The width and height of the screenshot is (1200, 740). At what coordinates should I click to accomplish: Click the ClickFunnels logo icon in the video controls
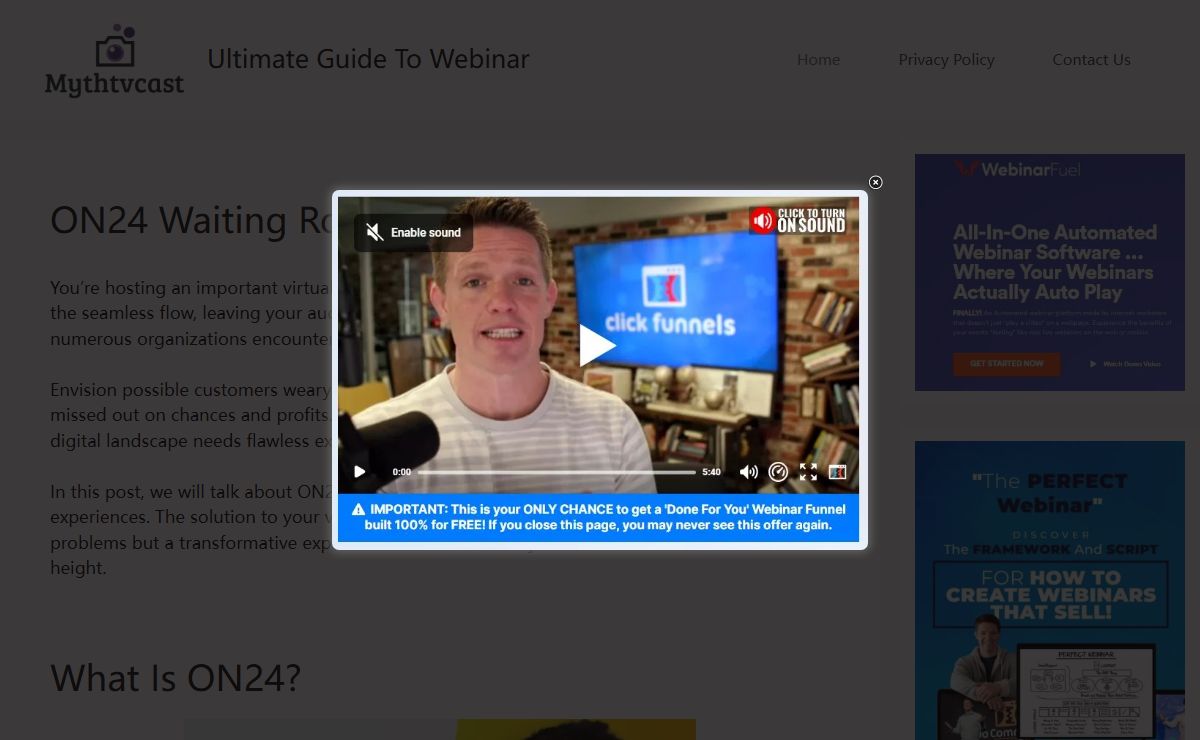(x=838, y=472)
